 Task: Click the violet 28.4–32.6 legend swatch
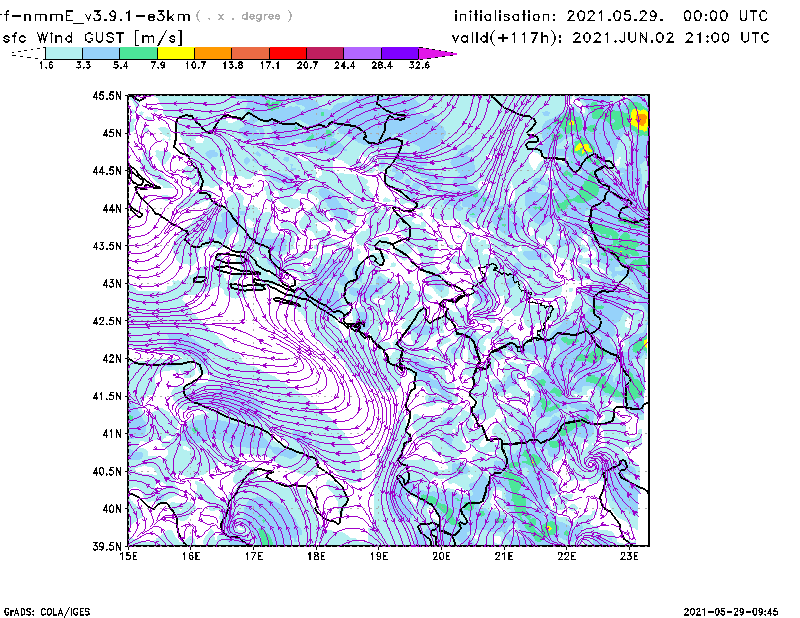click(399, 53)
